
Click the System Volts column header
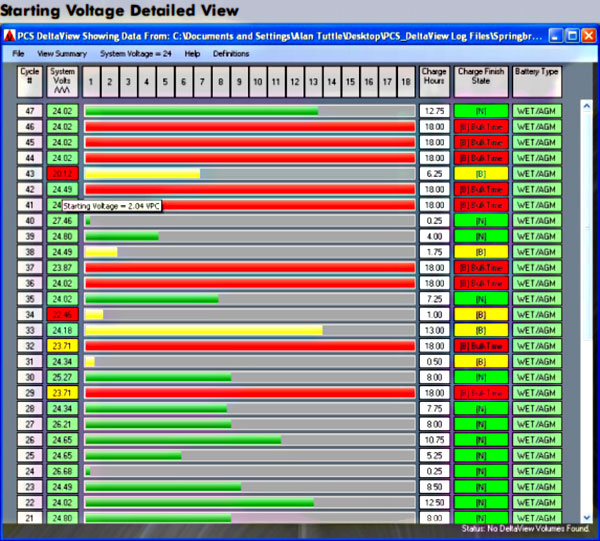coord(62,81)
